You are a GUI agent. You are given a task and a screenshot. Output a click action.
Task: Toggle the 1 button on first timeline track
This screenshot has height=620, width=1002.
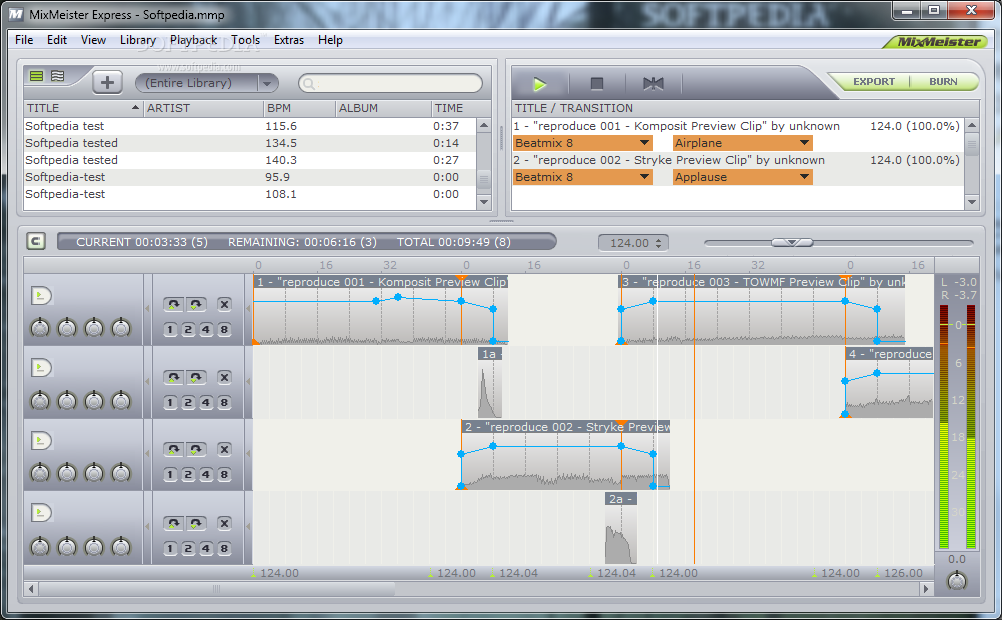coord(170,330)
